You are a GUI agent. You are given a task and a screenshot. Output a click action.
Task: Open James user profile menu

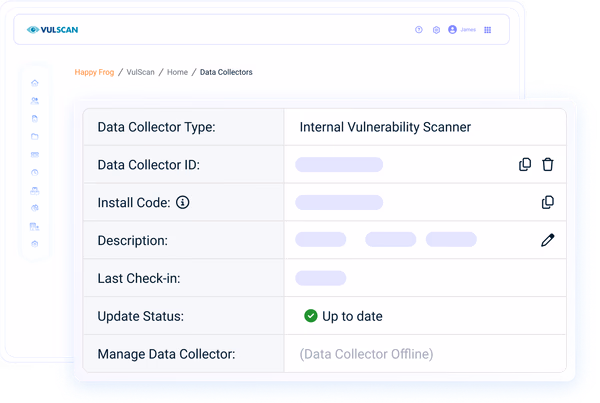pos(462,29)
